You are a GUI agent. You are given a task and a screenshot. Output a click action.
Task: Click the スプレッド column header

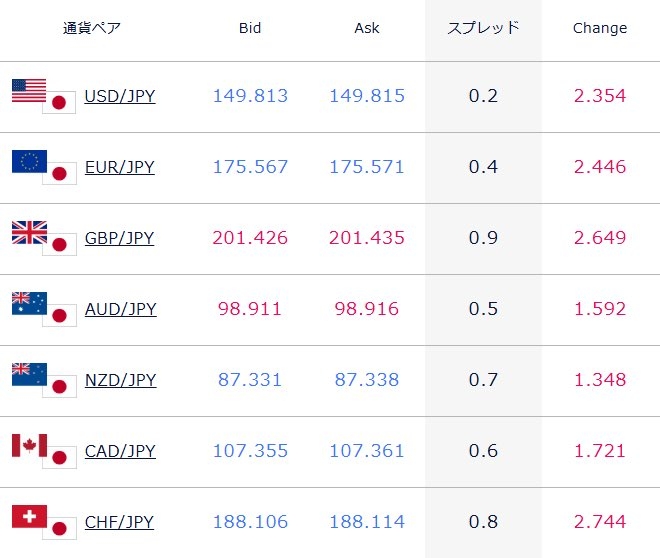[x=483, y=28]
